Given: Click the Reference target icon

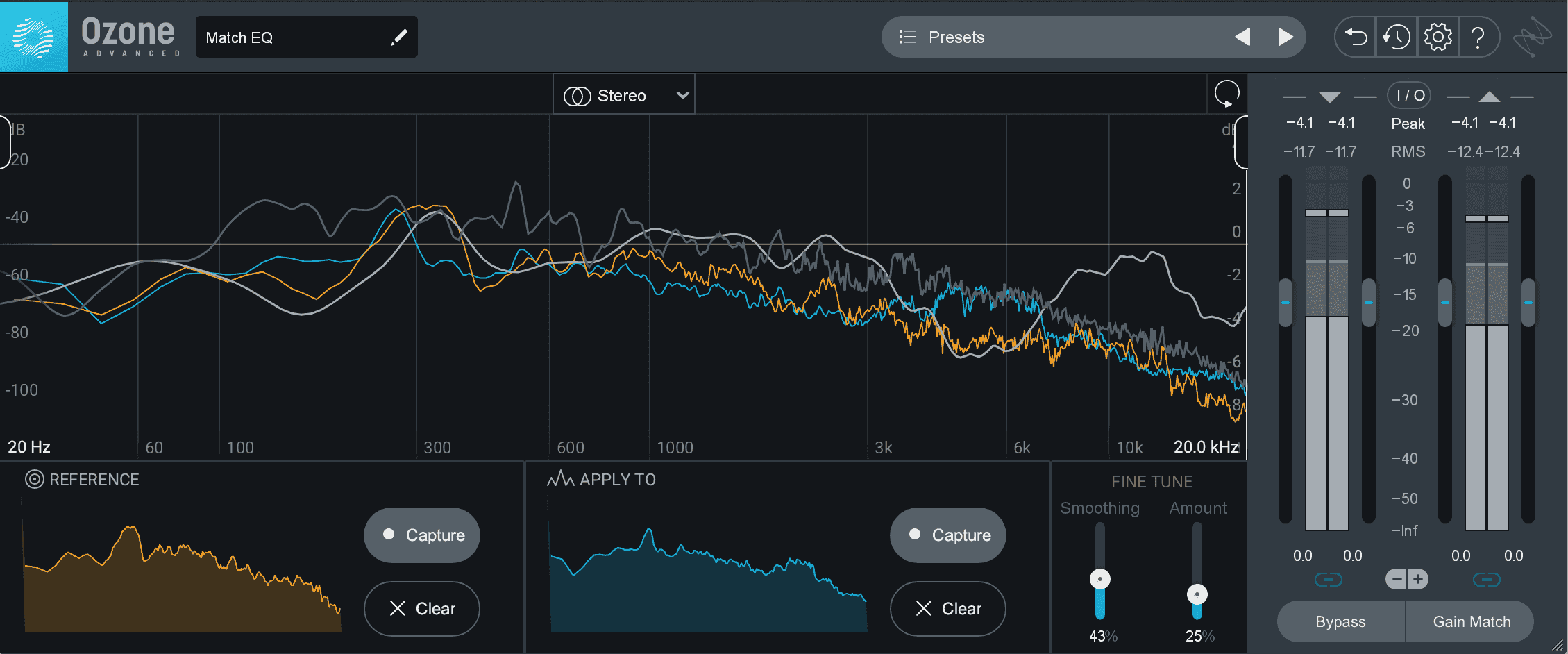Looking at the screenshot, I should (35, 480).
